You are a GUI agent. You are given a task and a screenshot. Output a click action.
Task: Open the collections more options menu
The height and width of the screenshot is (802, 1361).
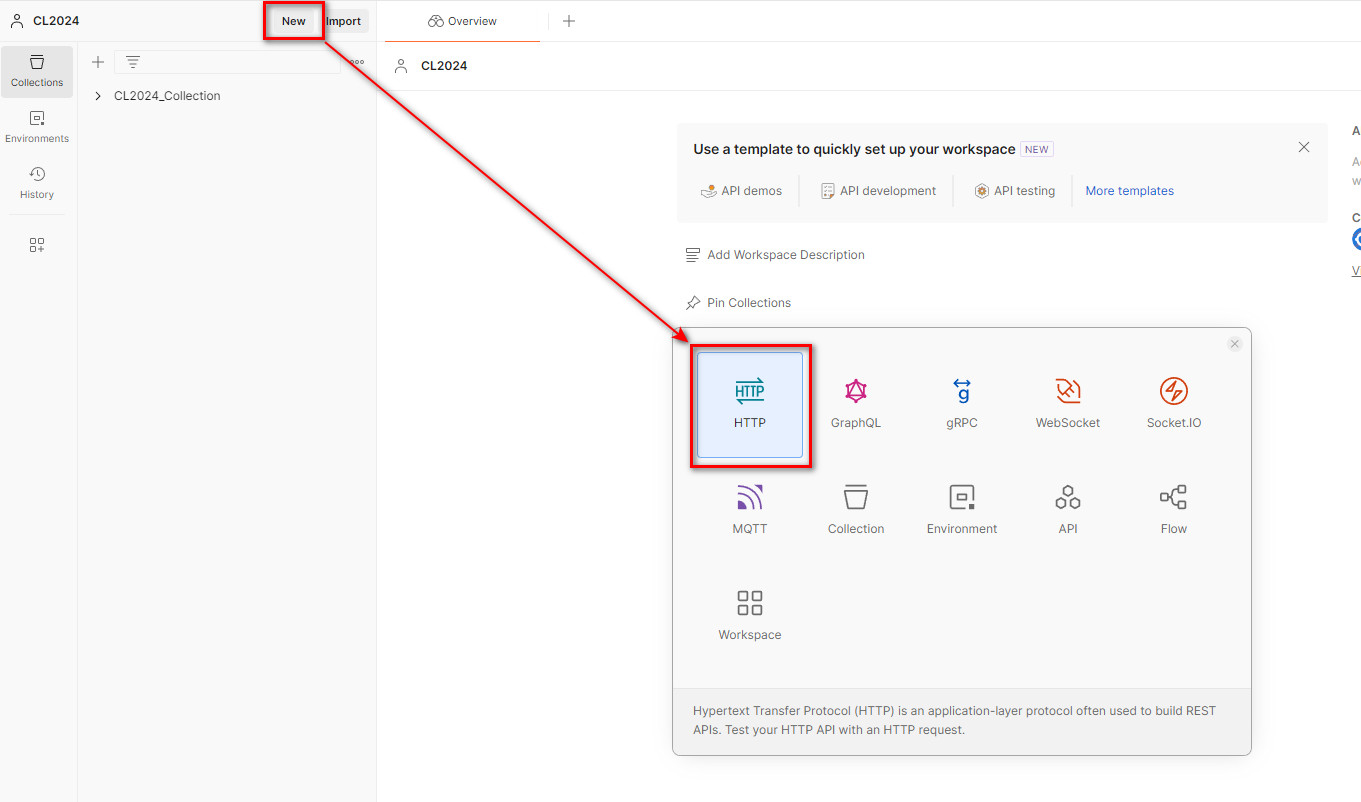point(356,62)
